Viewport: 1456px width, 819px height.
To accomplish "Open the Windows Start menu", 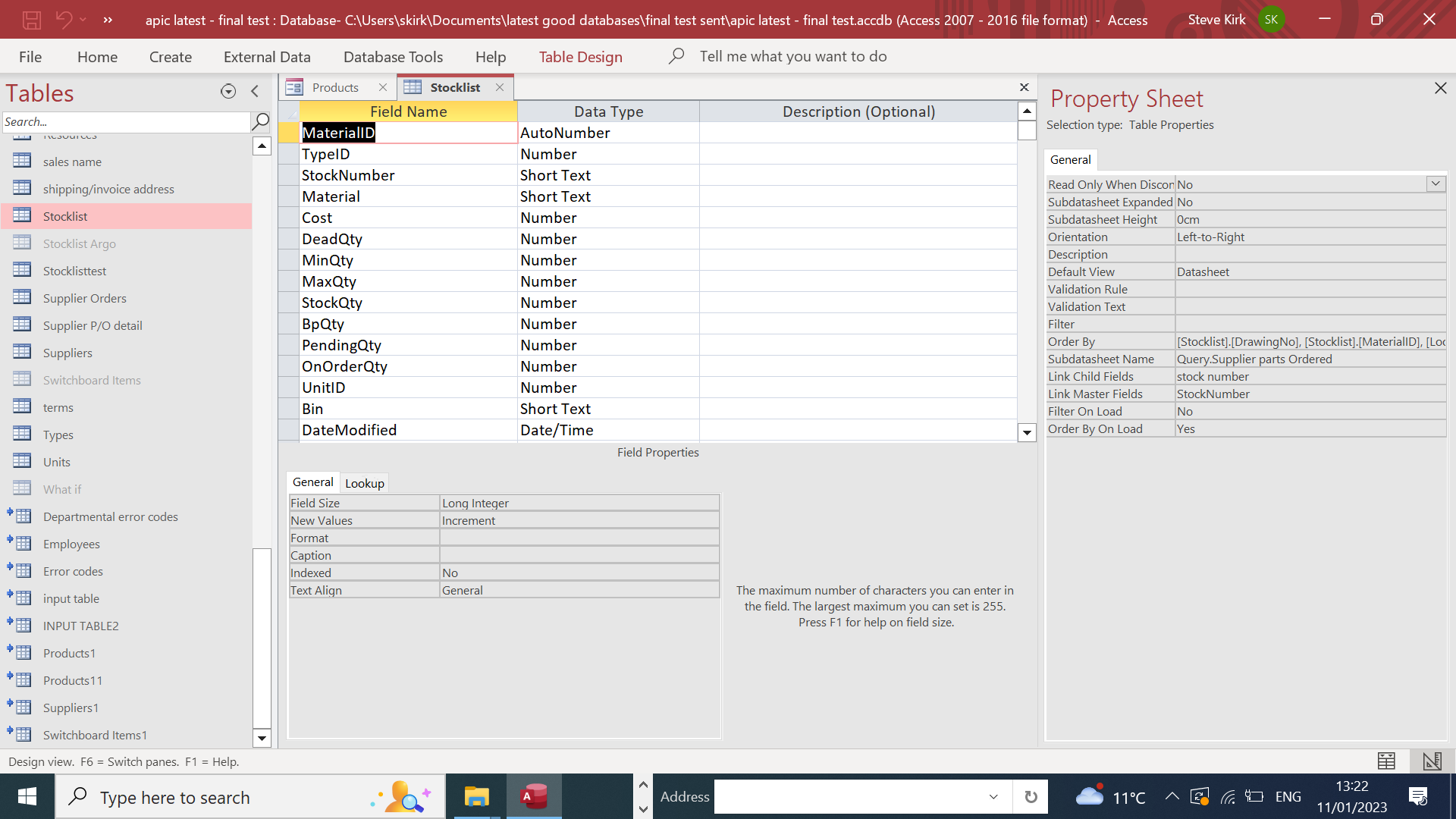I will coord(27,796).
